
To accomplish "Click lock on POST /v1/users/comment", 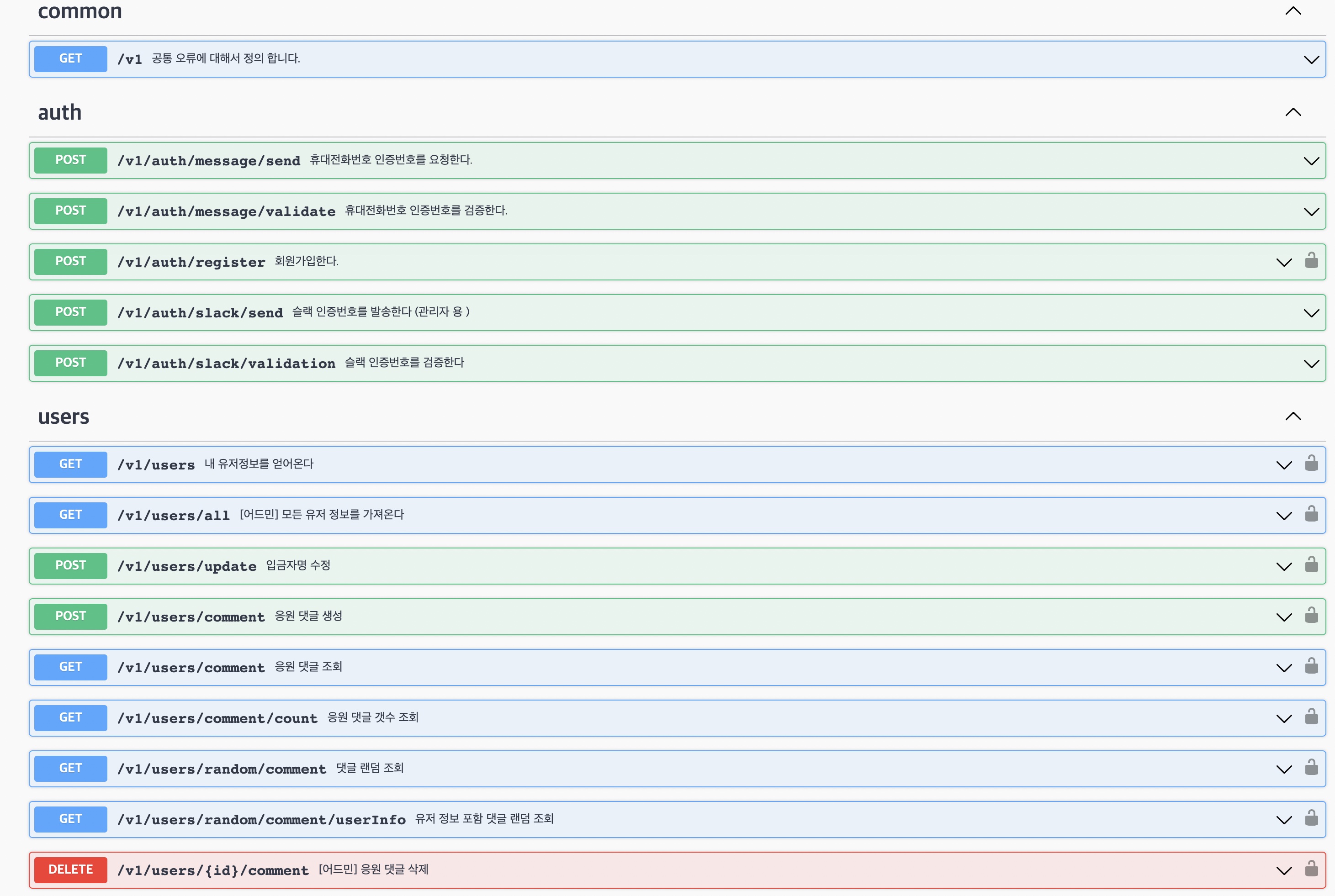I will (1312, 616).
